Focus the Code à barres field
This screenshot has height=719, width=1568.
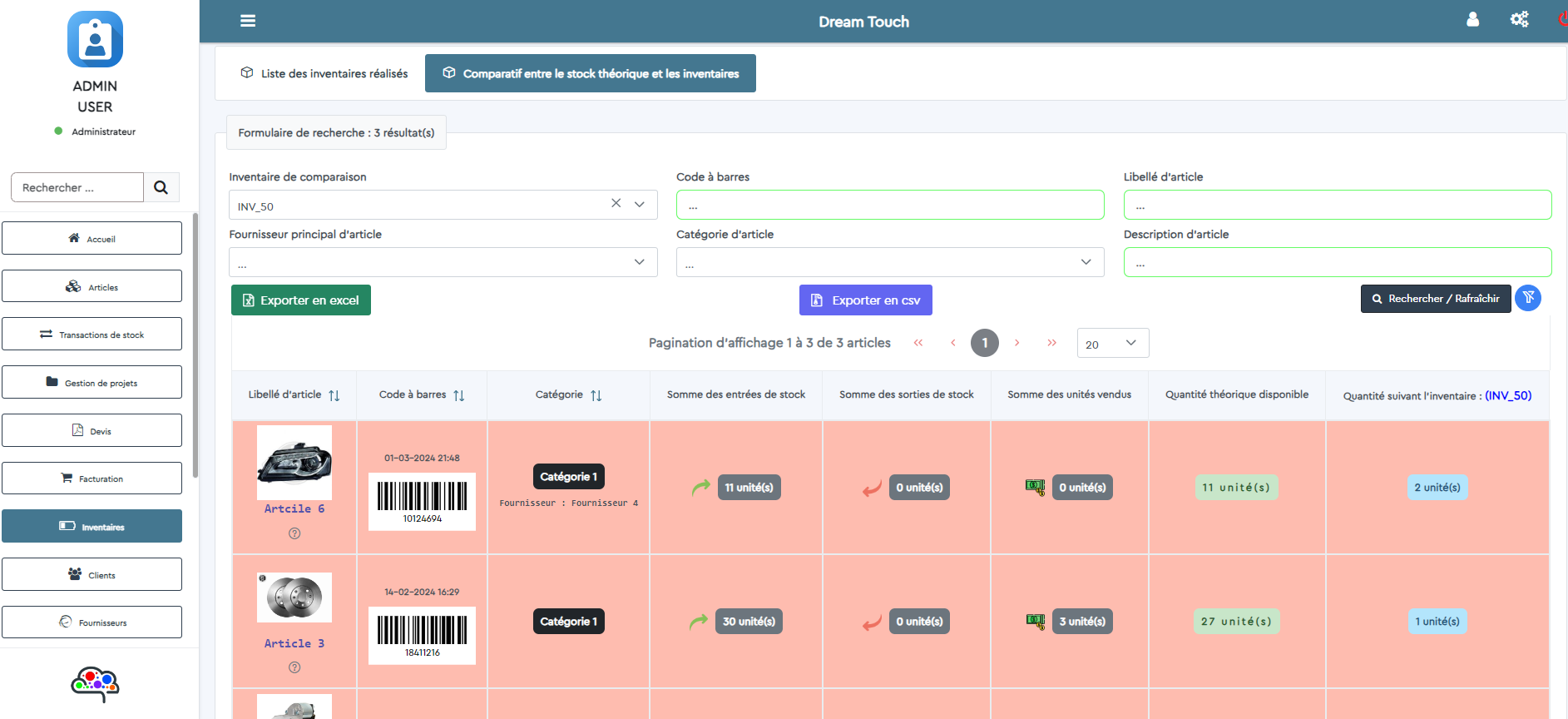pyautogui.click(x=890, y=205)
